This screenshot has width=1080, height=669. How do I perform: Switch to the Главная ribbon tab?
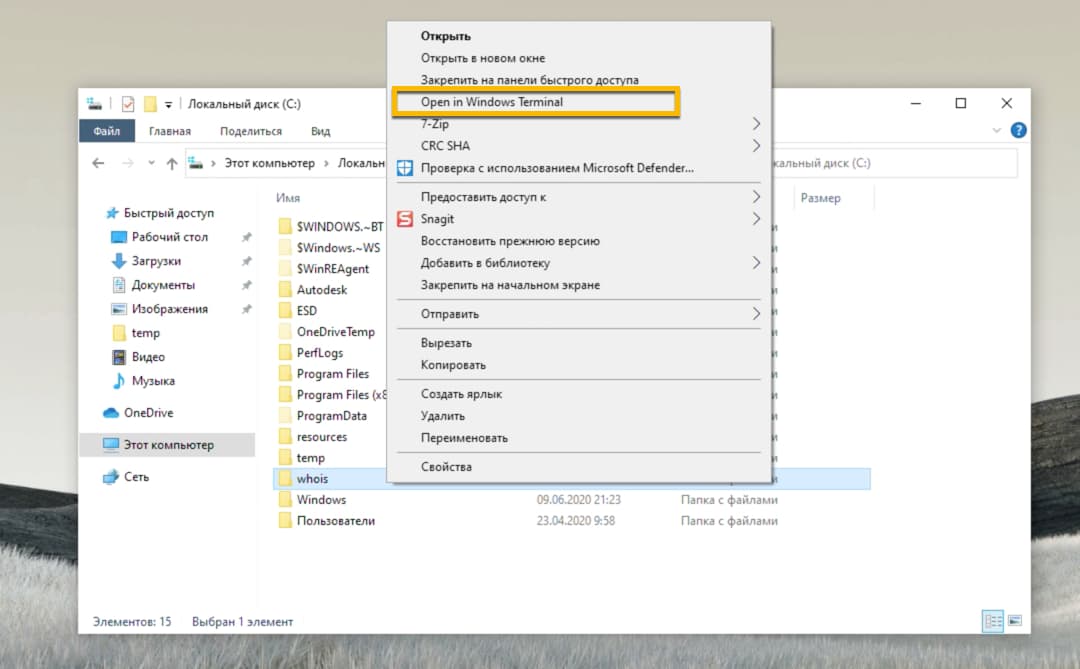[x=170, y=131]
